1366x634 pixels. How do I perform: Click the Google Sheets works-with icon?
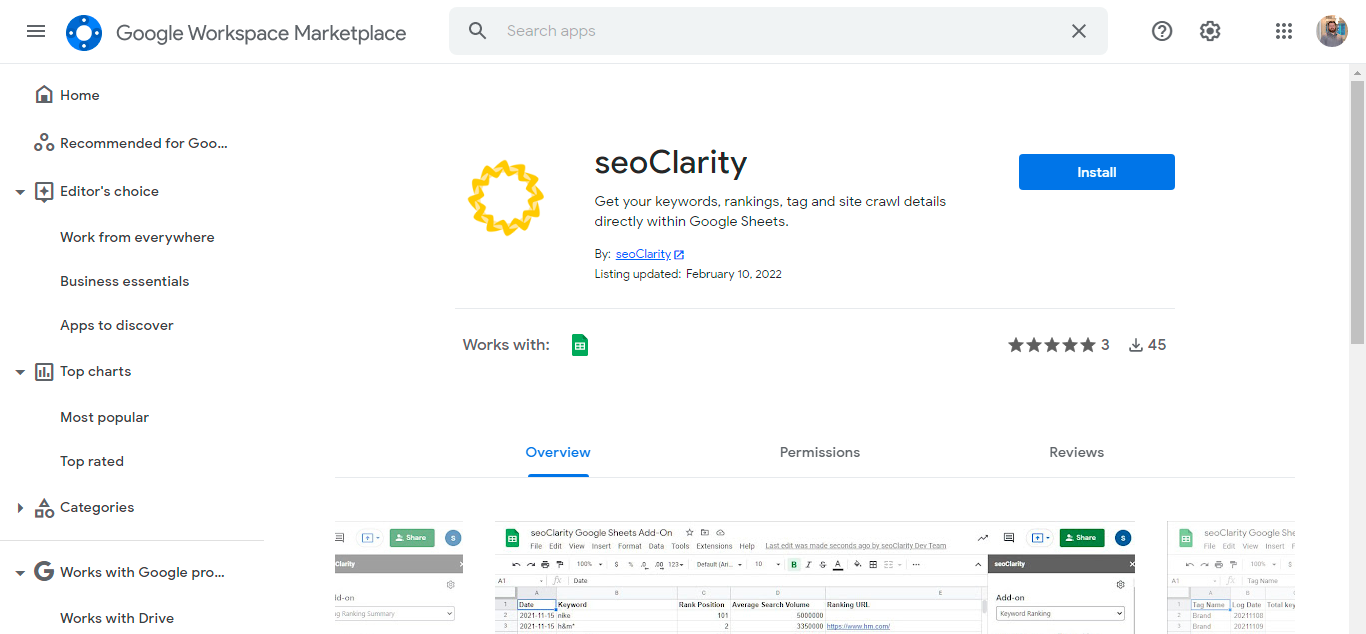579,345
